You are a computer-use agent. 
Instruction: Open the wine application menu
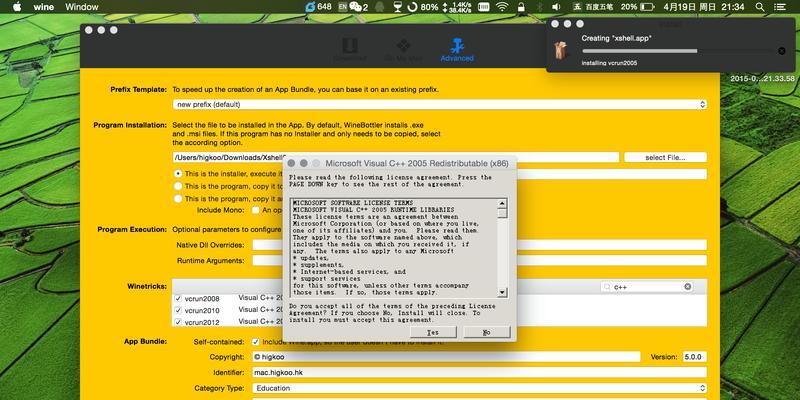44,7
